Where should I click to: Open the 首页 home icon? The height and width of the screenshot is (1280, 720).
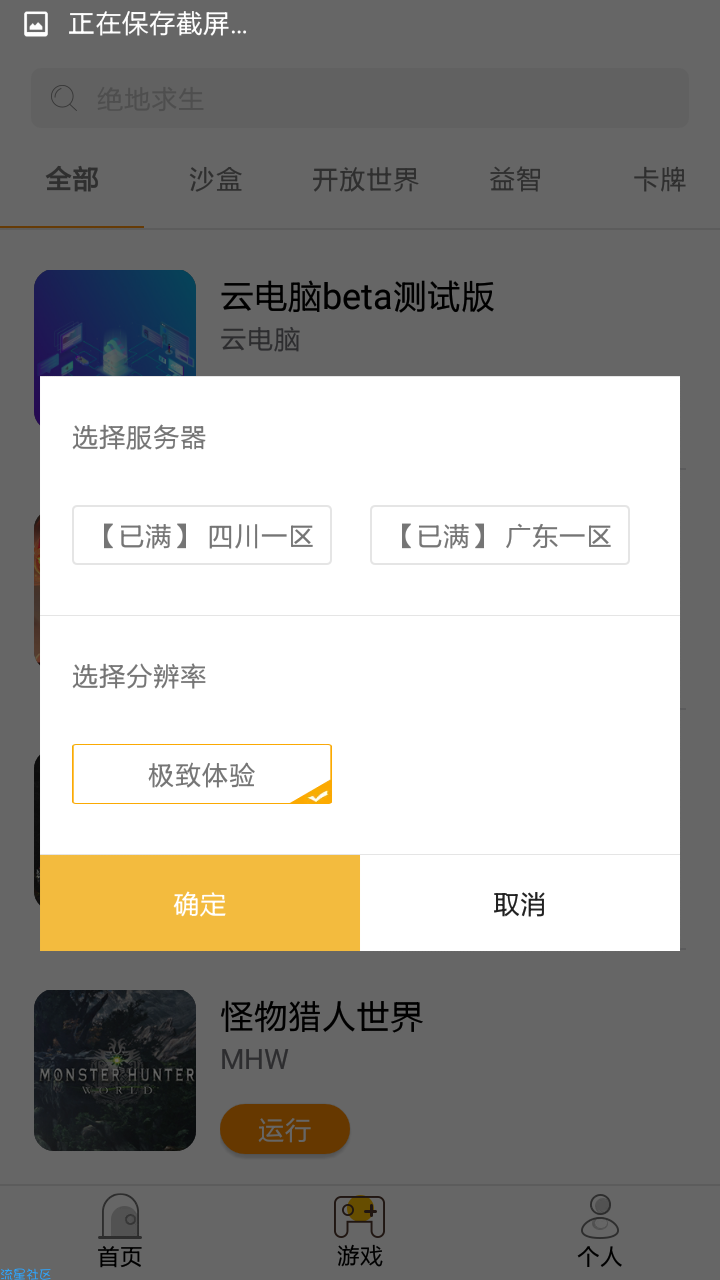[x=120, y=1216]
